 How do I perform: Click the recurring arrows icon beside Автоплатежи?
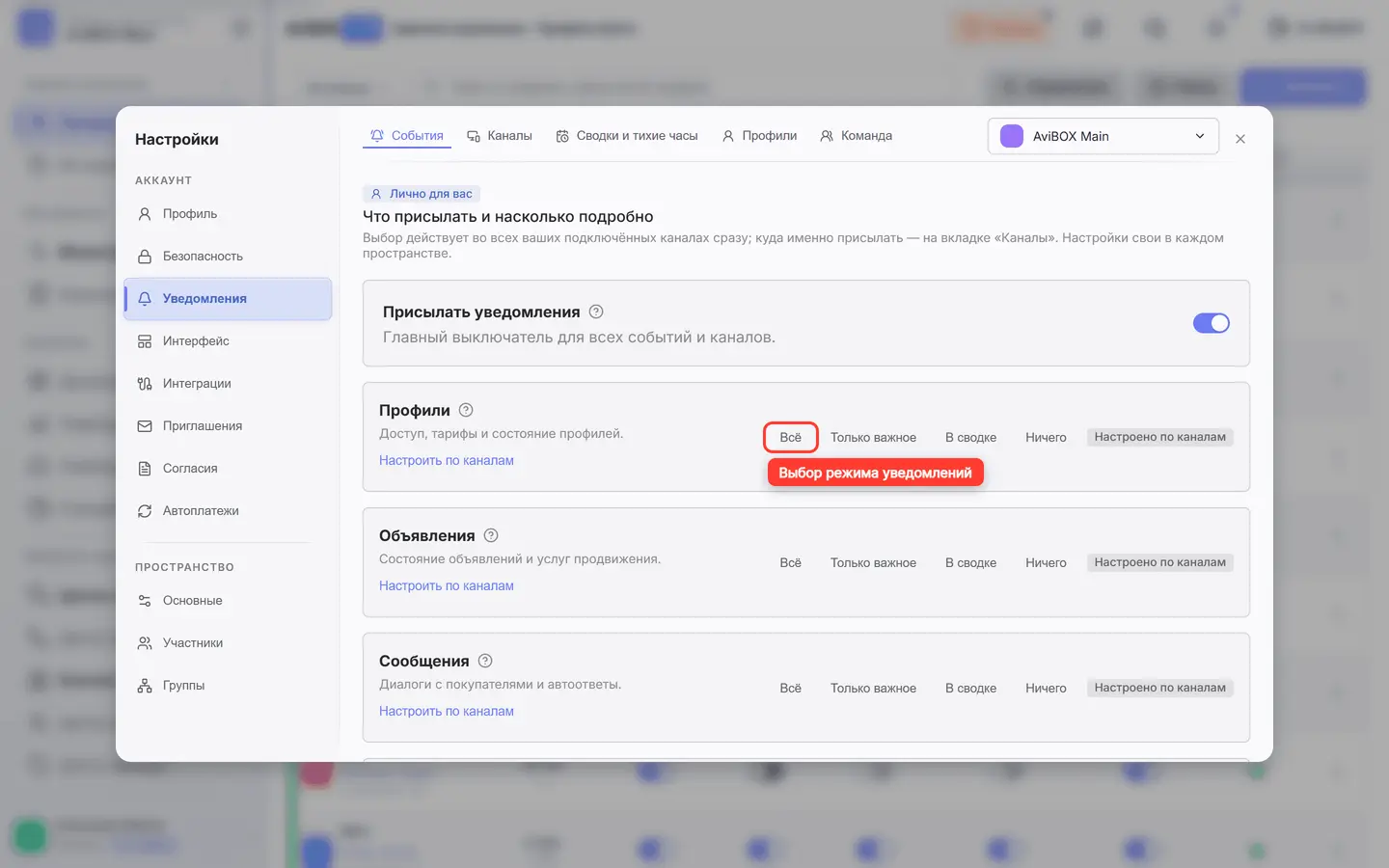[145, 511]
